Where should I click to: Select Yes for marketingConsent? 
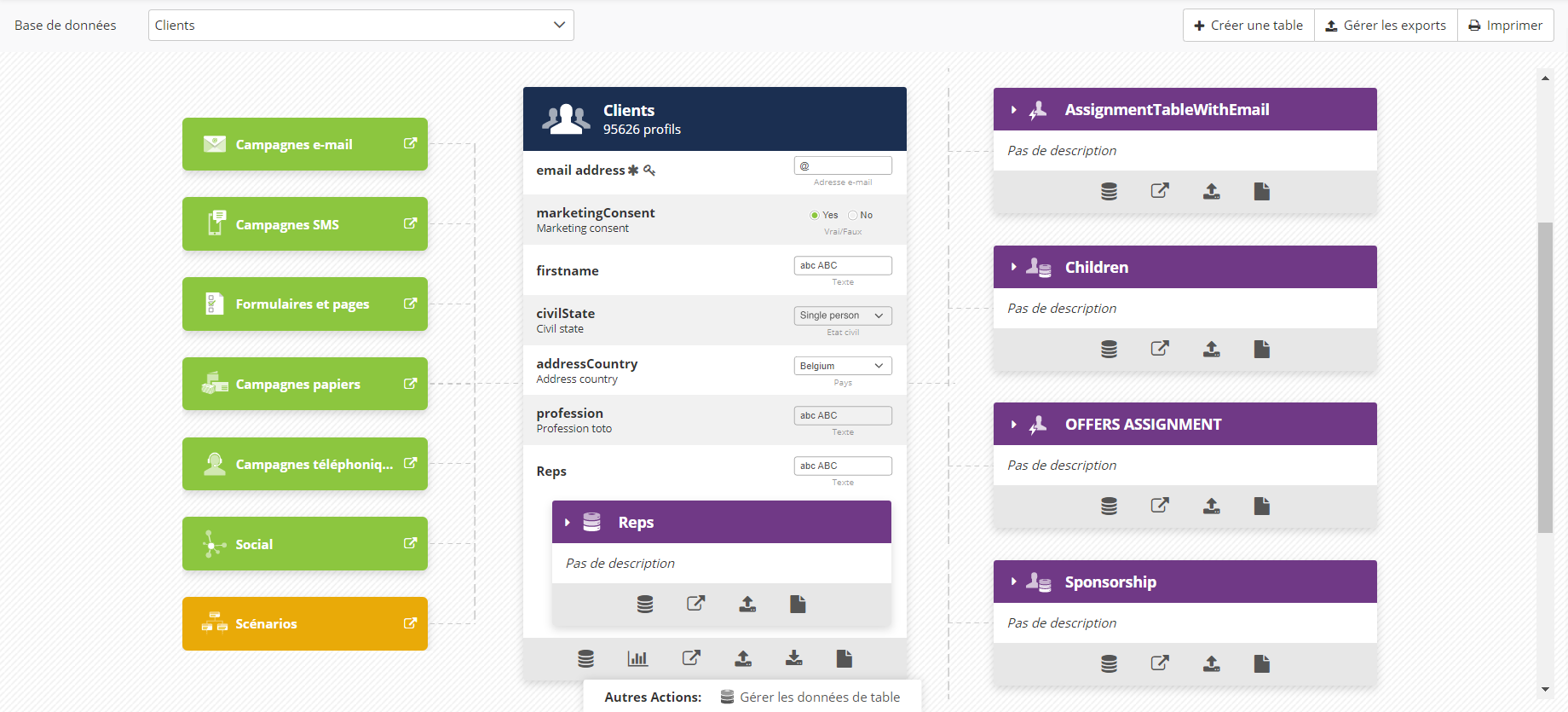point(815,215)
